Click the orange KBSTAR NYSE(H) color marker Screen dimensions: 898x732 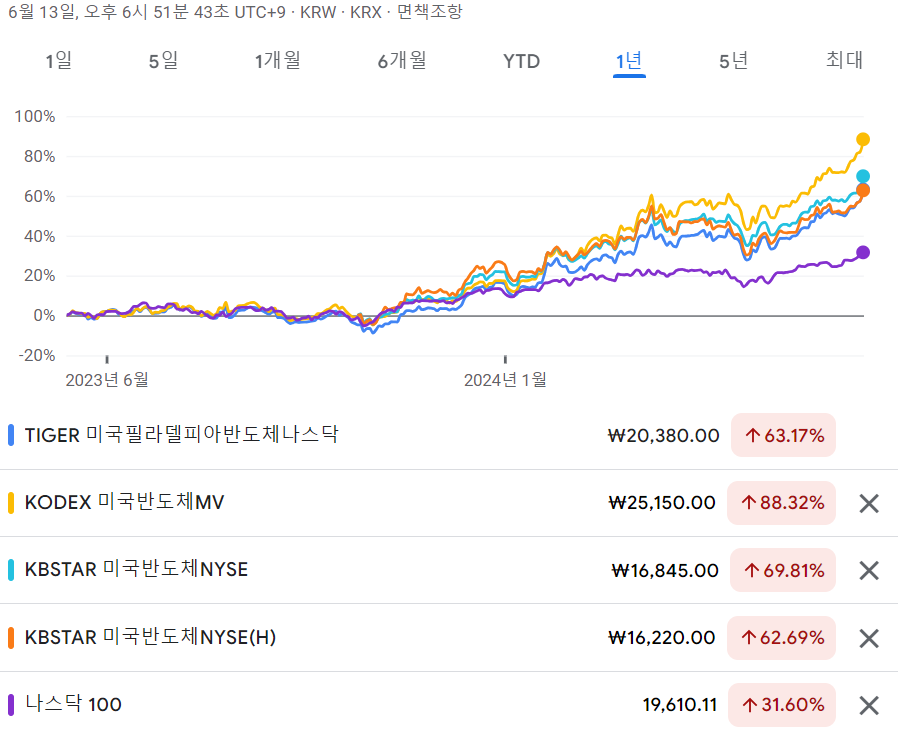[x=11, y=637]
